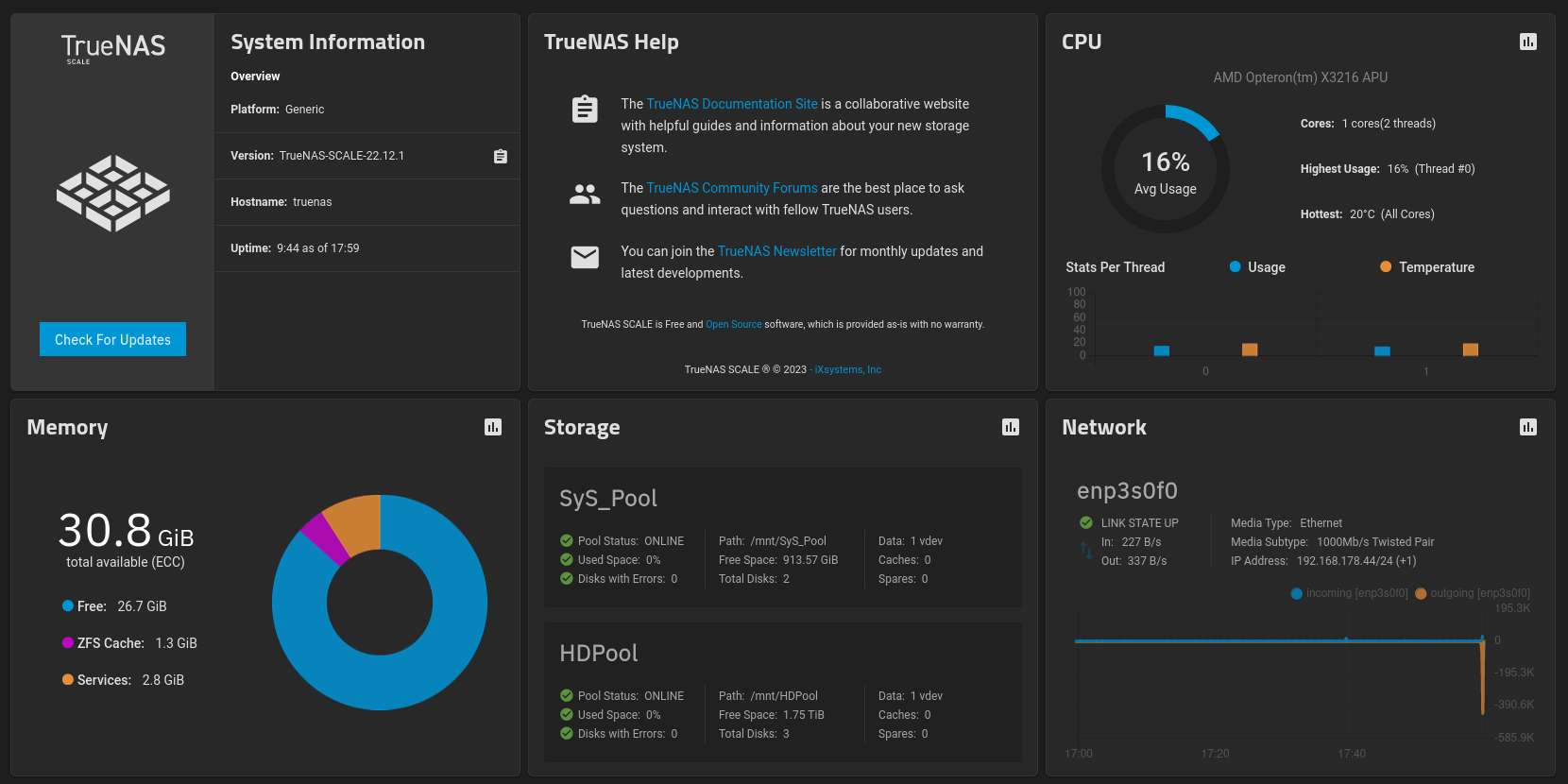Click Path /mnt/HDPool text
The image size is (1568, 784).
(x=769, y=696)
